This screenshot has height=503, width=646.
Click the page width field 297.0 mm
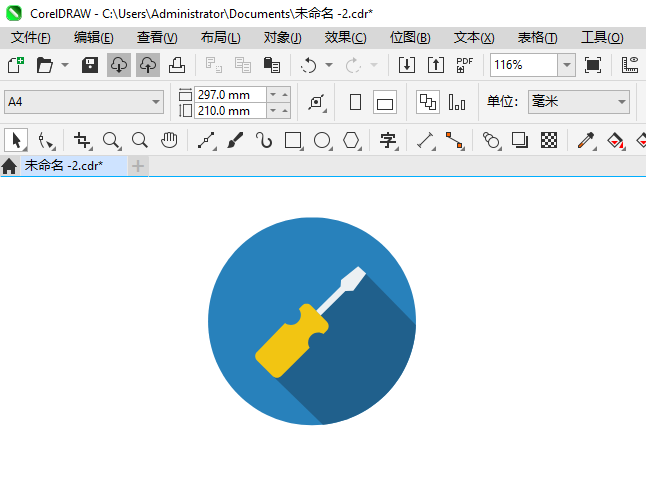tap(230, 95)
